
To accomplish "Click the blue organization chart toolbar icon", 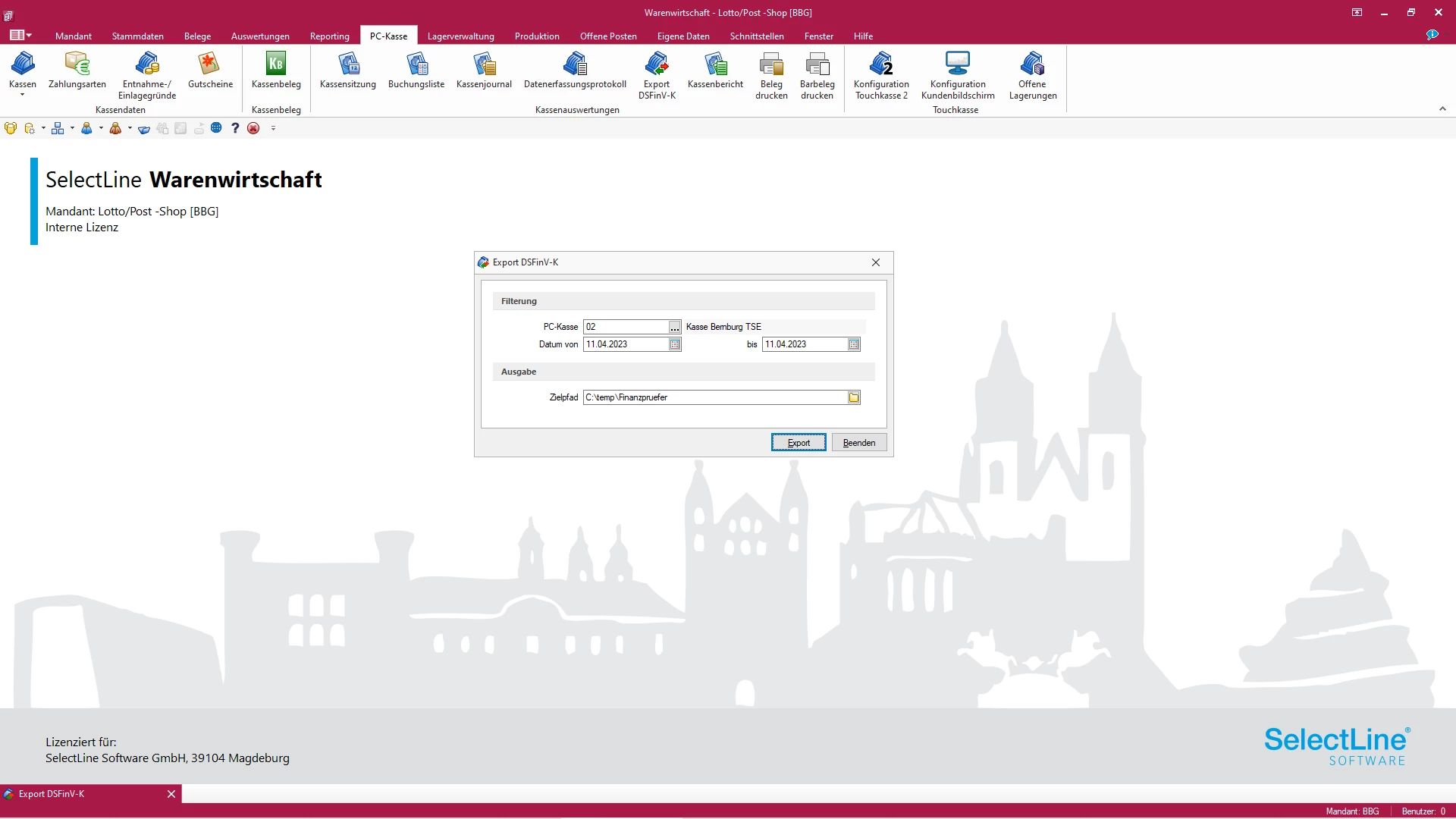I will (58, 128).
